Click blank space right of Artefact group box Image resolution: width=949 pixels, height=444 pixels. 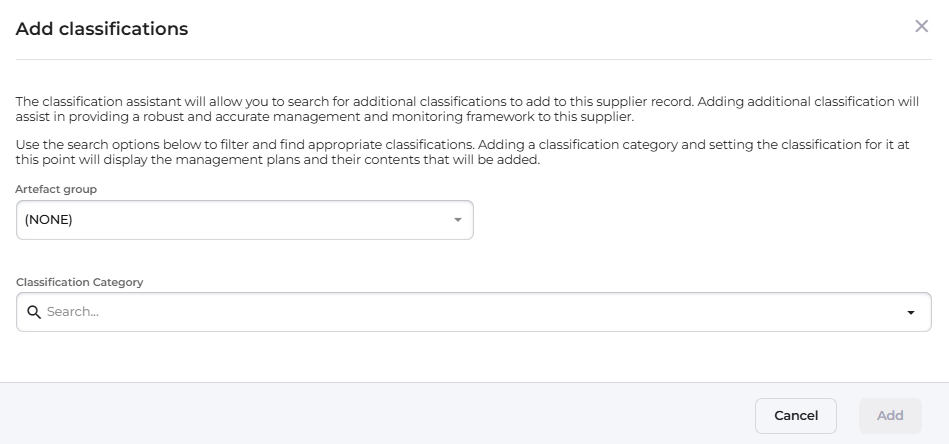(700, 220)
